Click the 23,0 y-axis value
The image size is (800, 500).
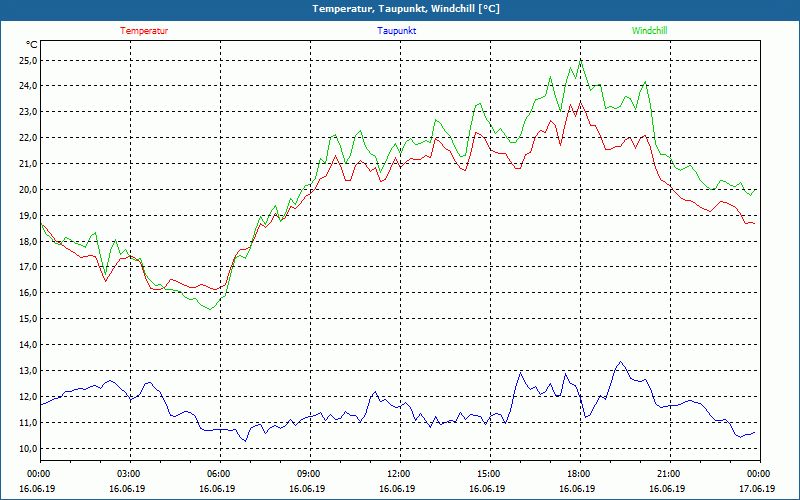(29, 112)
